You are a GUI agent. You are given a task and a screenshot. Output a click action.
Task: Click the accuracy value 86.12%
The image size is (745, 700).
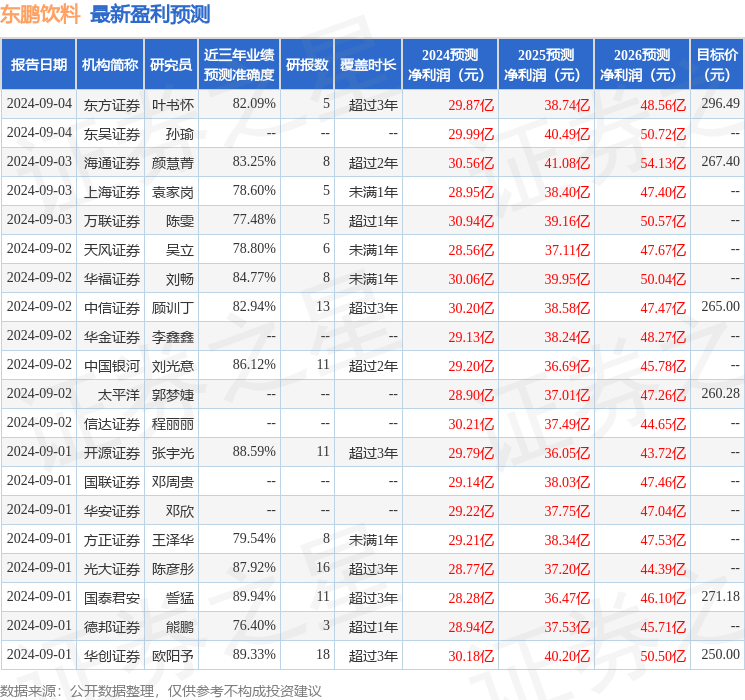coord(254,364)
